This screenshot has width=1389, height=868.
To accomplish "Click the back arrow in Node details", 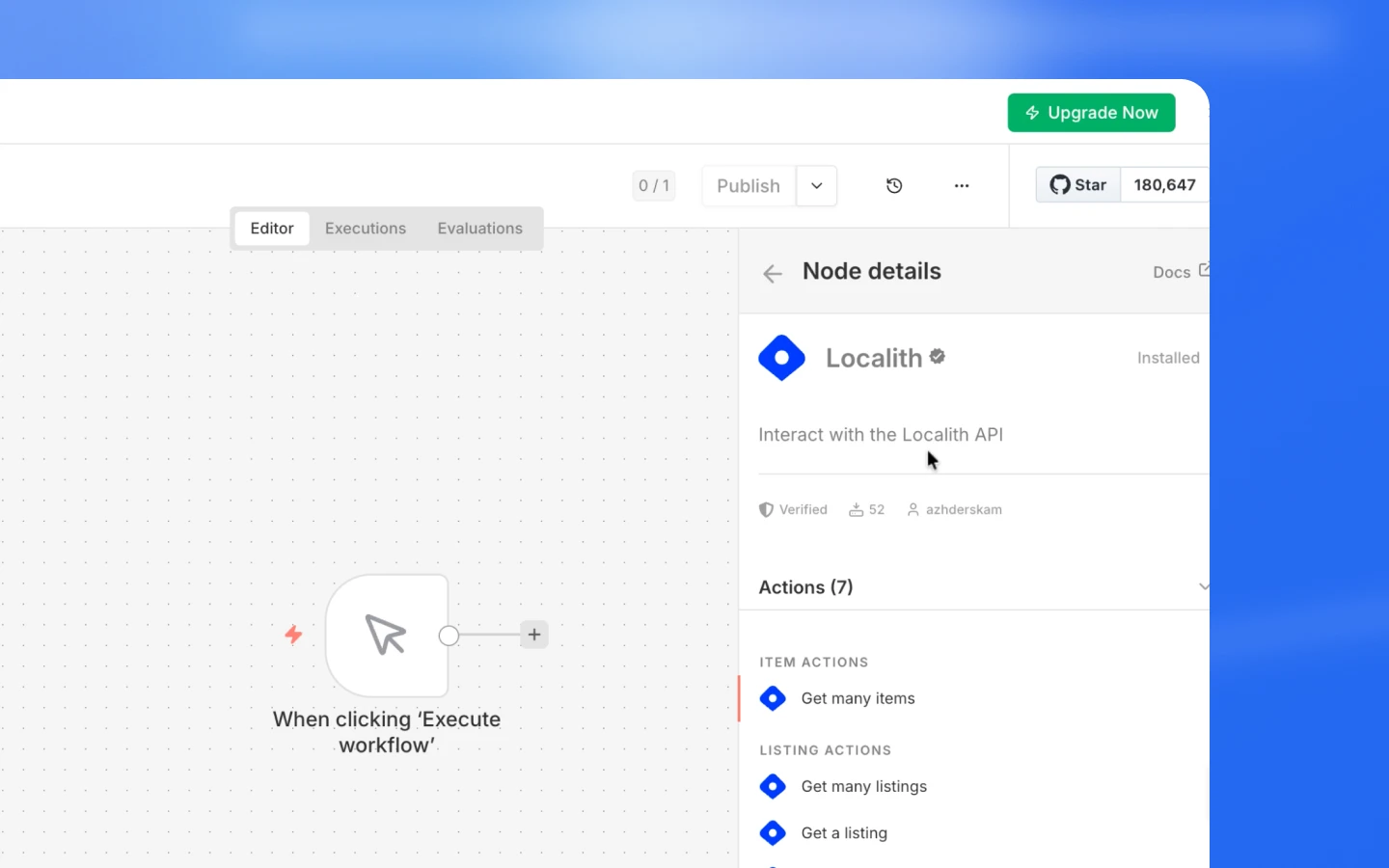I will click(772, 273).
